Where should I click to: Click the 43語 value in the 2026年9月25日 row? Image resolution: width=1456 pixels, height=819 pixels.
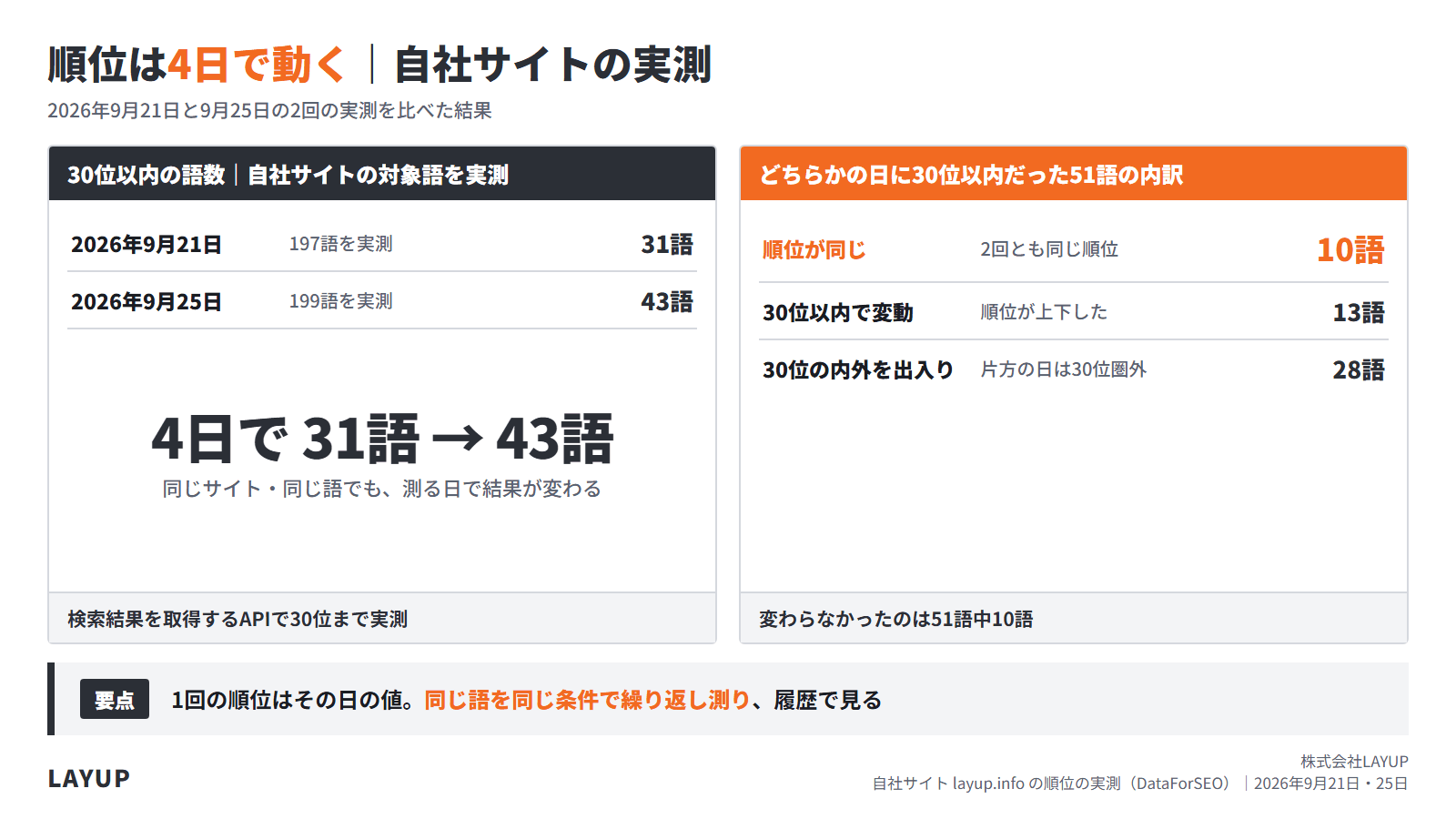(x=667, y=301)
